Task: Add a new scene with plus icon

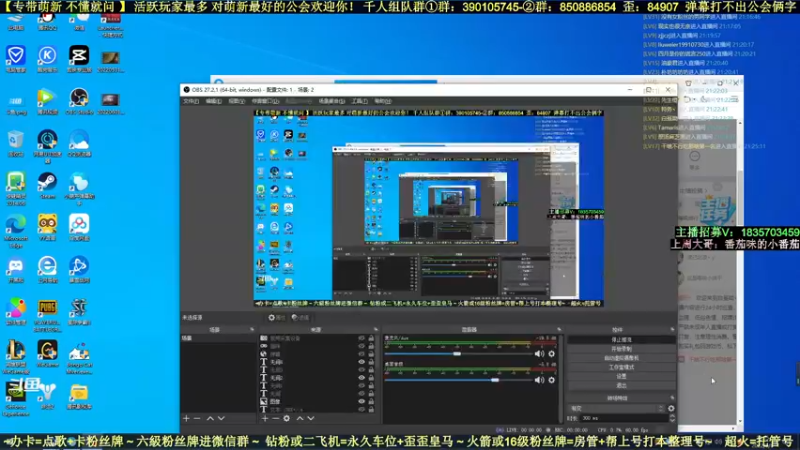Action: (186, 418)
